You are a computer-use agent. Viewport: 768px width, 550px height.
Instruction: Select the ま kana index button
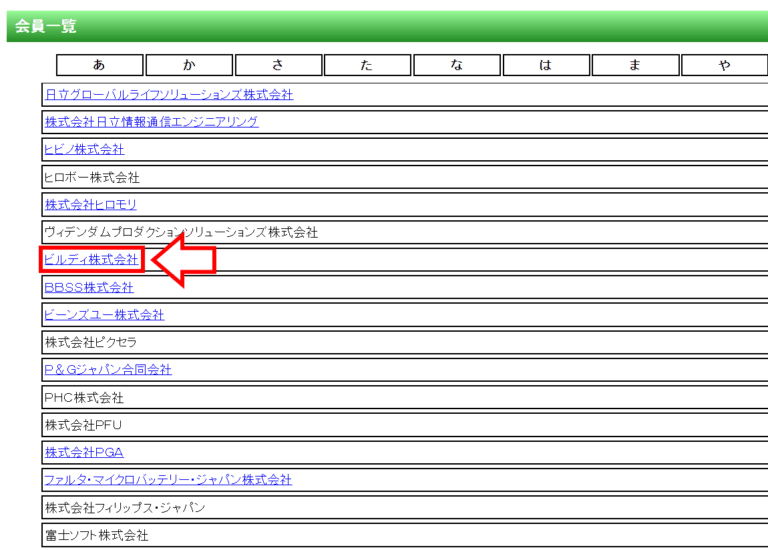pyautogui.click(x=635, y=65)
